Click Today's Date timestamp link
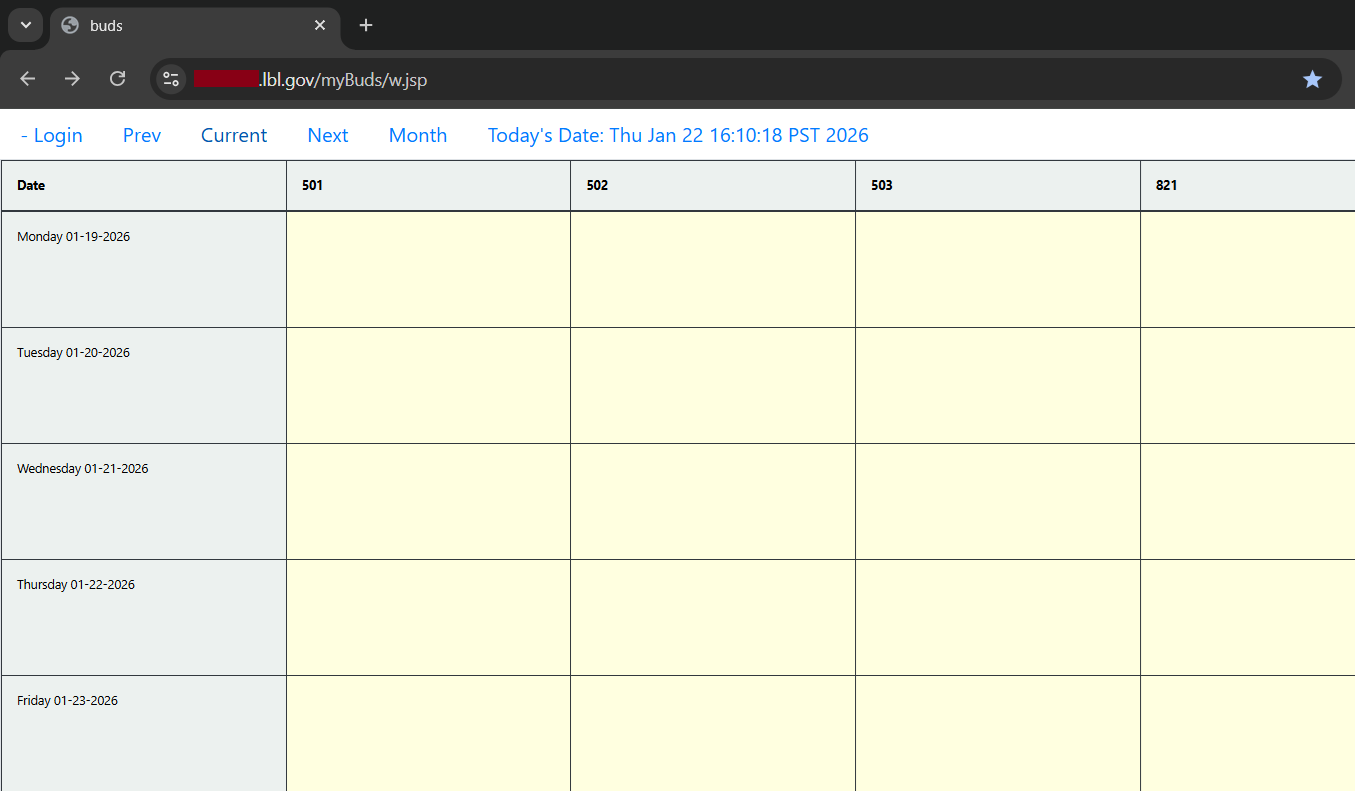The width and height of the screenshot is (1355, 791). [678, 136]
